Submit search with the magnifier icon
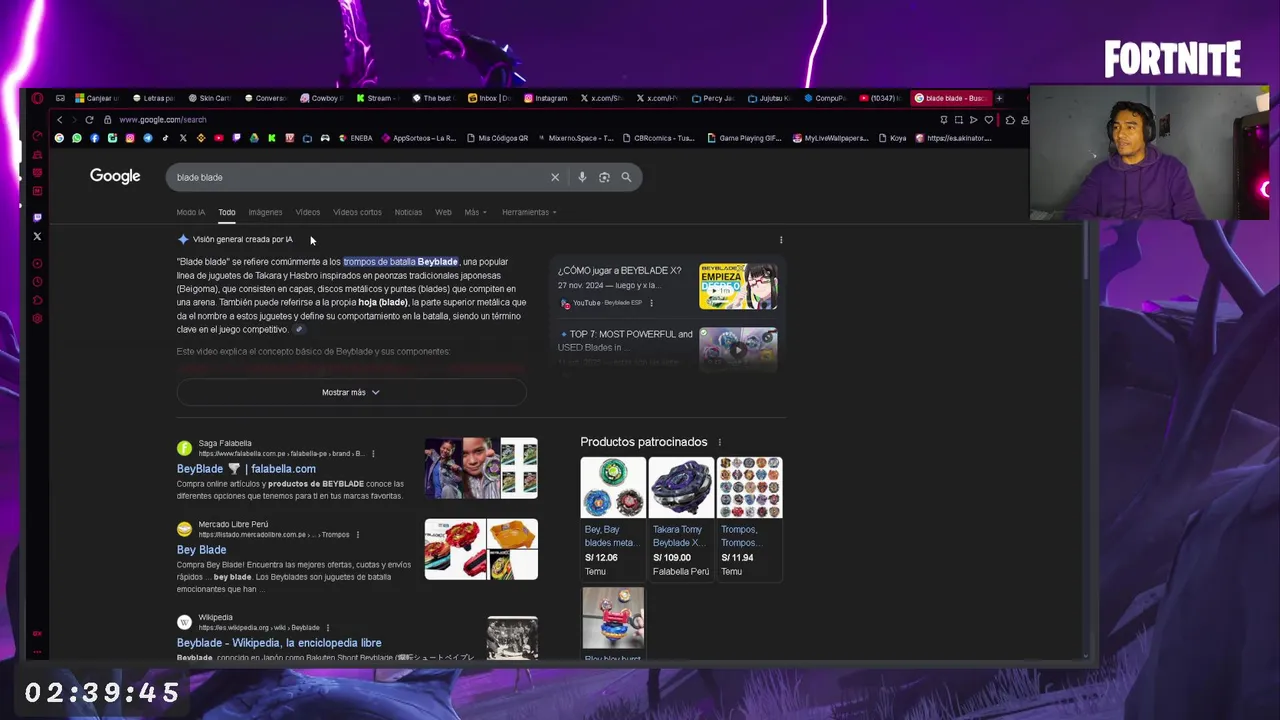This screenshot has width=1280, height=720. [626, 177]
